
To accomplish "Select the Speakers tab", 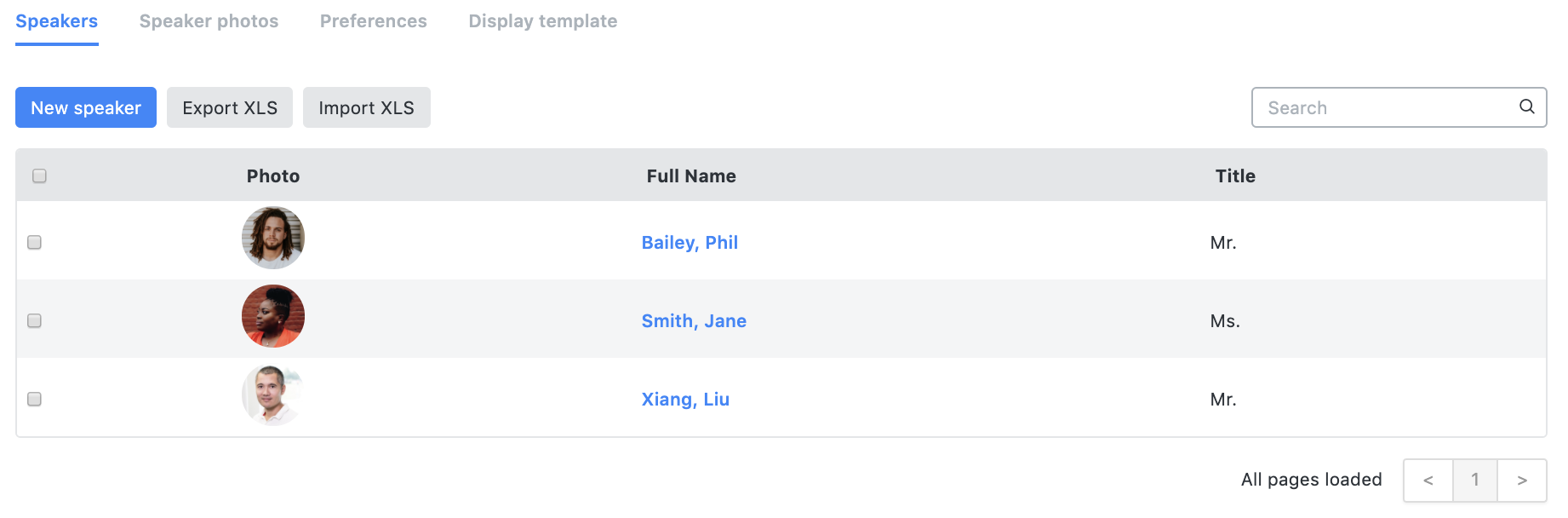I will (x=57, y=21).
